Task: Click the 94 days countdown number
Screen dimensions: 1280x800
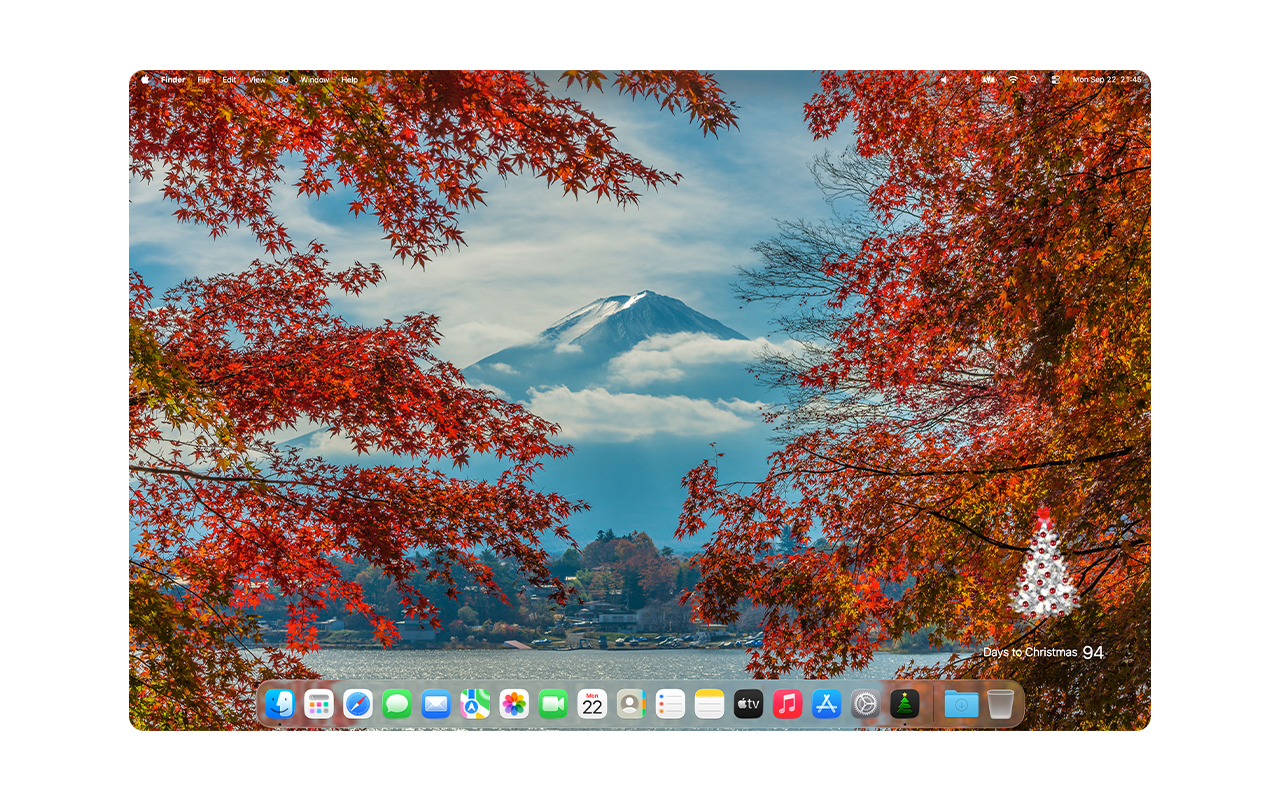Action: click(x=1093, y=653)
